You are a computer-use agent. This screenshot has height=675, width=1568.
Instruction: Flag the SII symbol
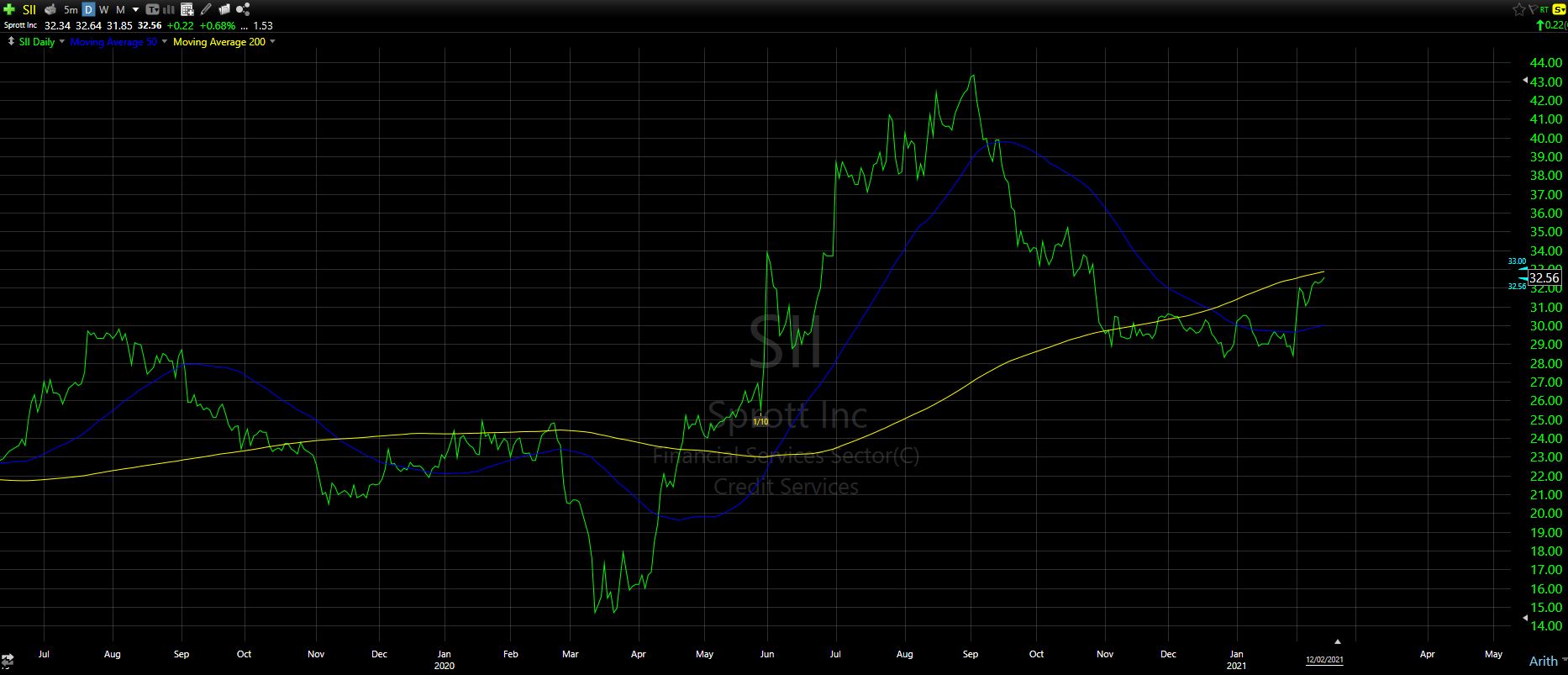coord(1532,9)
